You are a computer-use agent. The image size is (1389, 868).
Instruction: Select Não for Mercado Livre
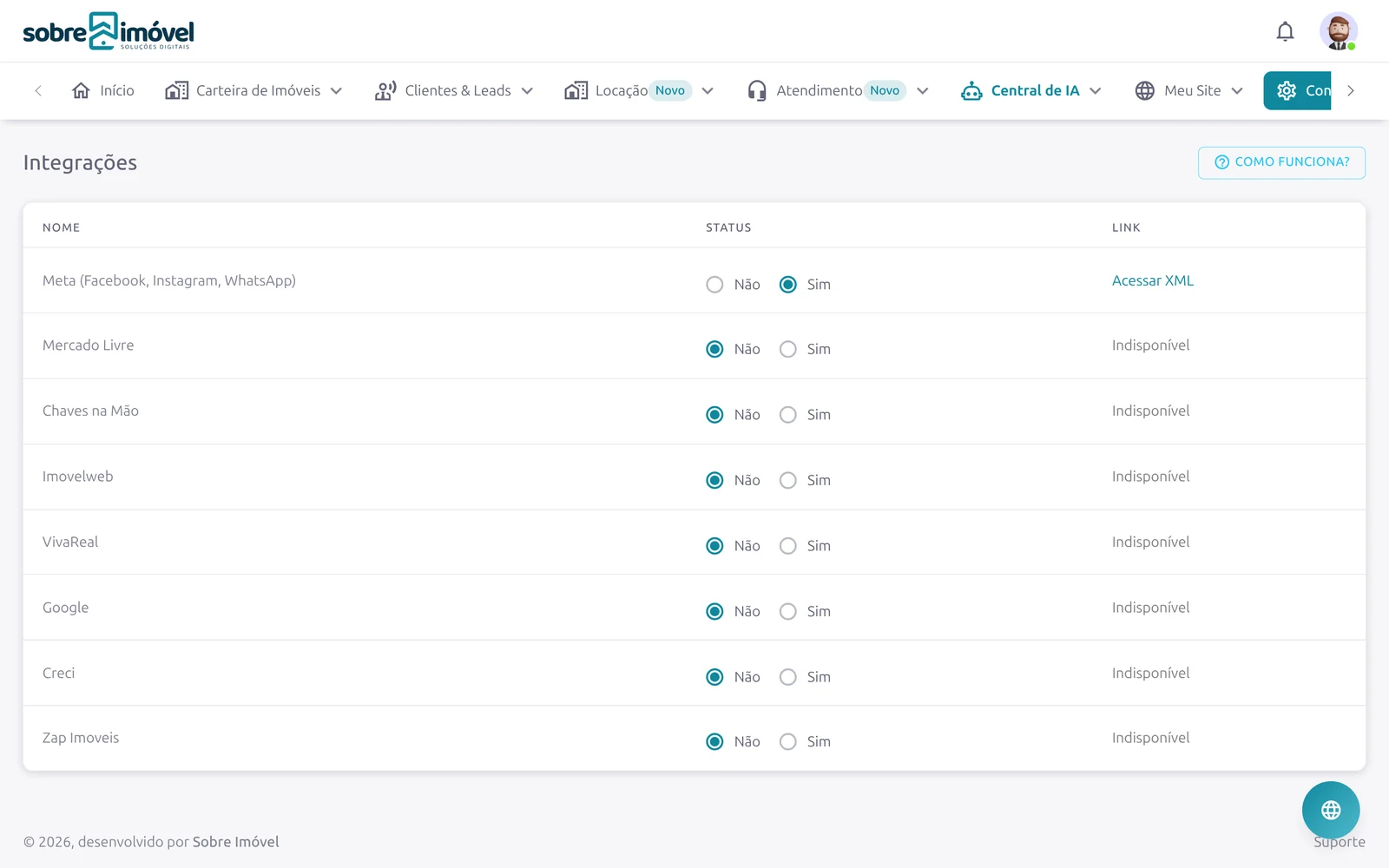pyautogui.click(x=714, y=349)
